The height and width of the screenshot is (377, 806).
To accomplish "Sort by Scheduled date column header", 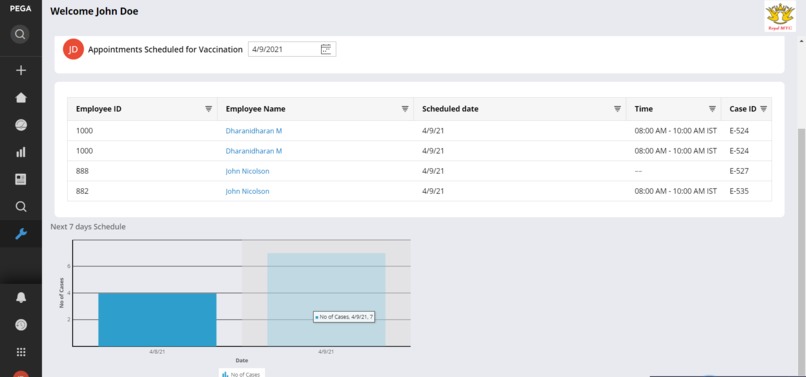I will pyautogui.click(x=450, y=109).
